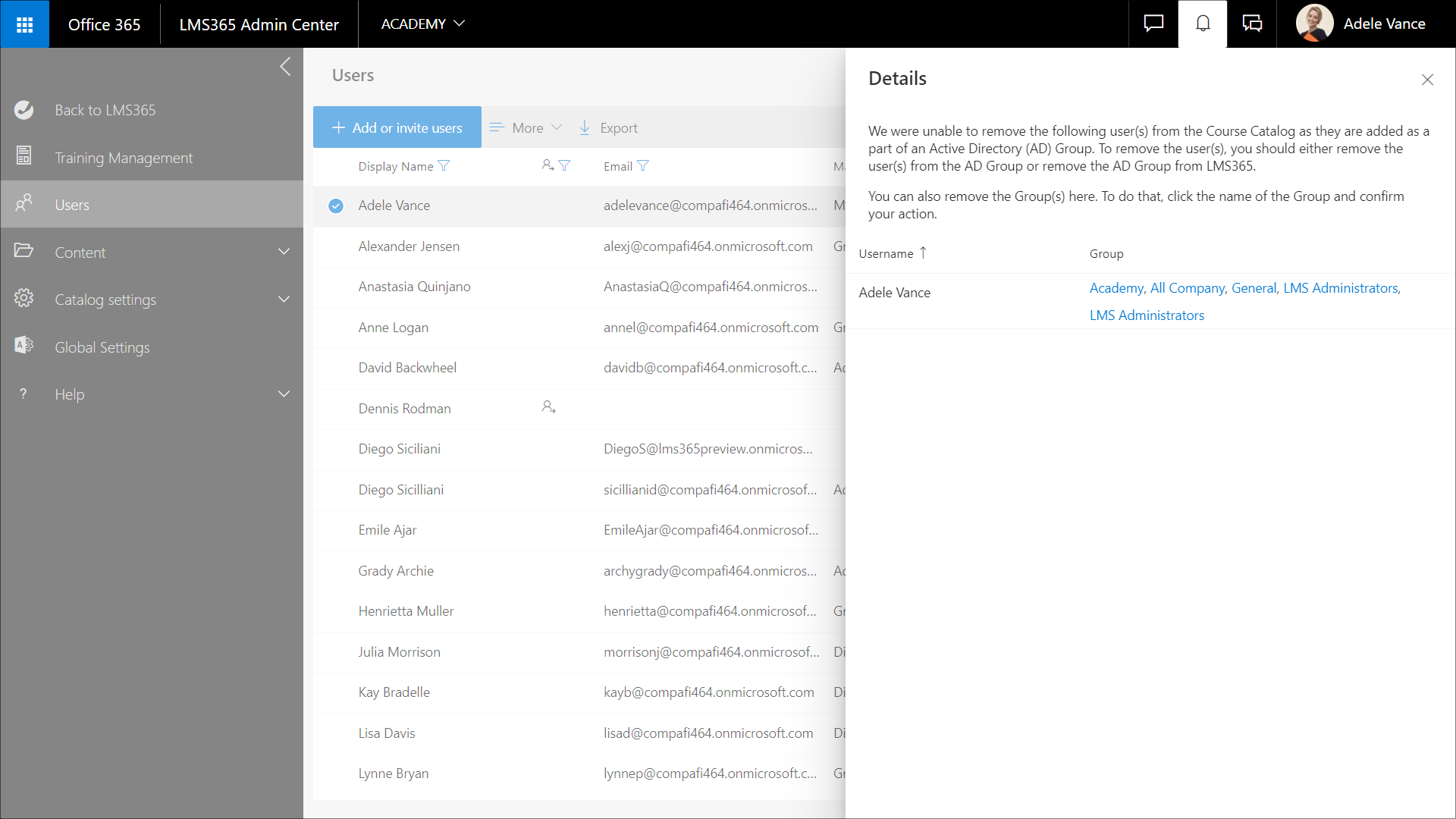Viewport: 1456px width, 819px height.
Task: Open the chat message icon in header
Action: (1153, 24)
